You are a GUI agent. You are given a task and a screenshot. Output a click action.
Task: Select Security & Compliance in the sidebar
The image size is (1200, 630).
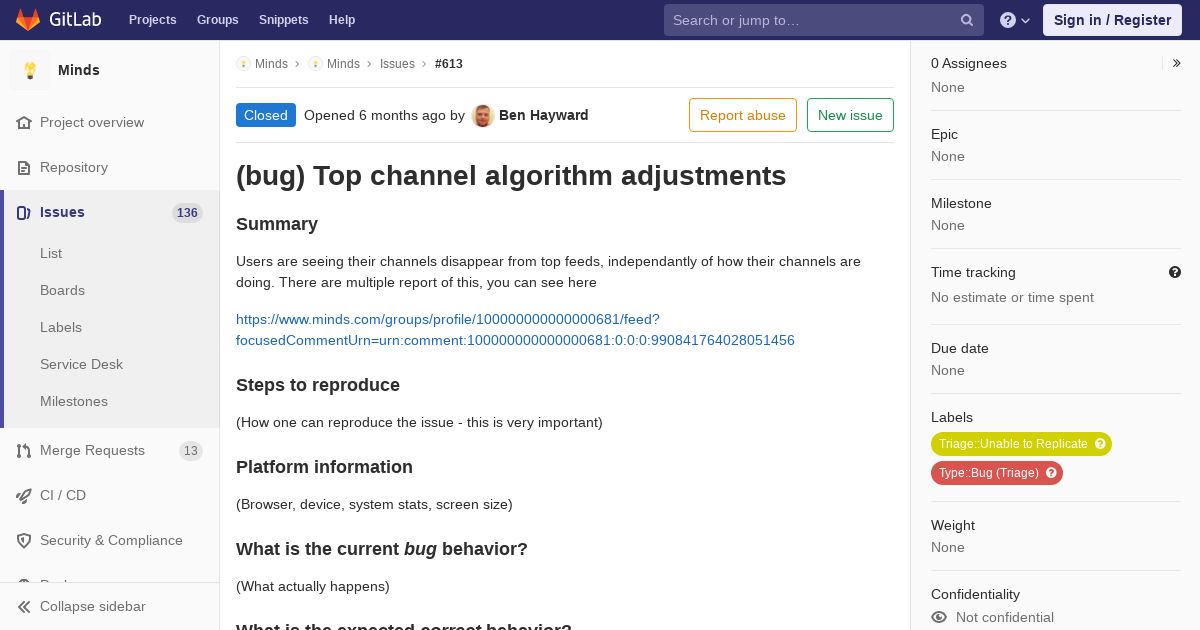[110, 540]
